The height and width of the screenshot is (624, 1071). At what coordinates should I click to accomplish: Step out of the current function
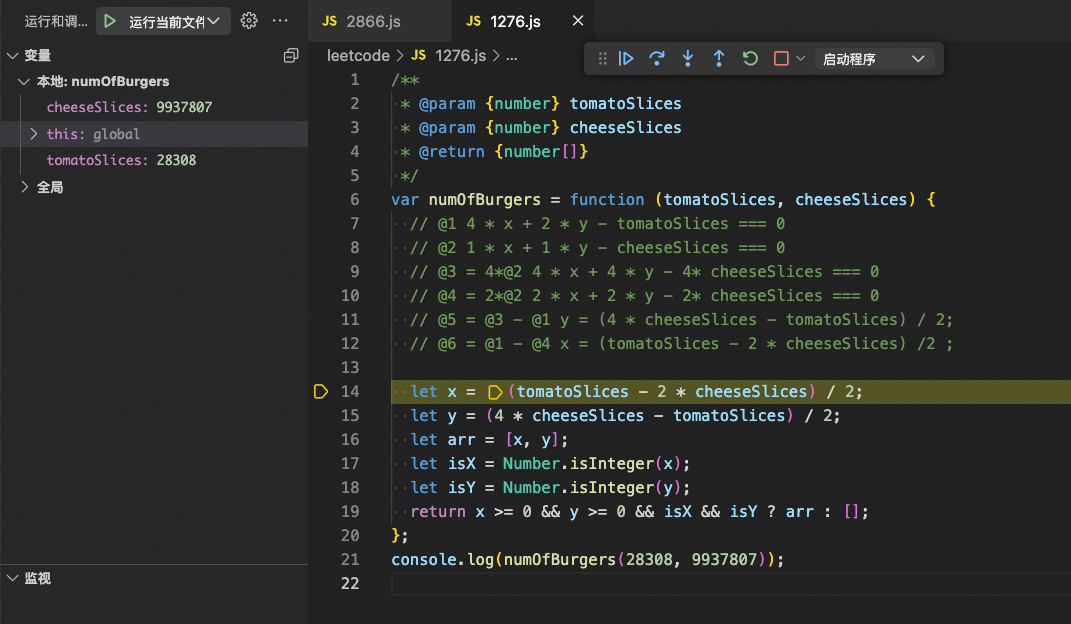pyautogui.click(x=719, y=59)
